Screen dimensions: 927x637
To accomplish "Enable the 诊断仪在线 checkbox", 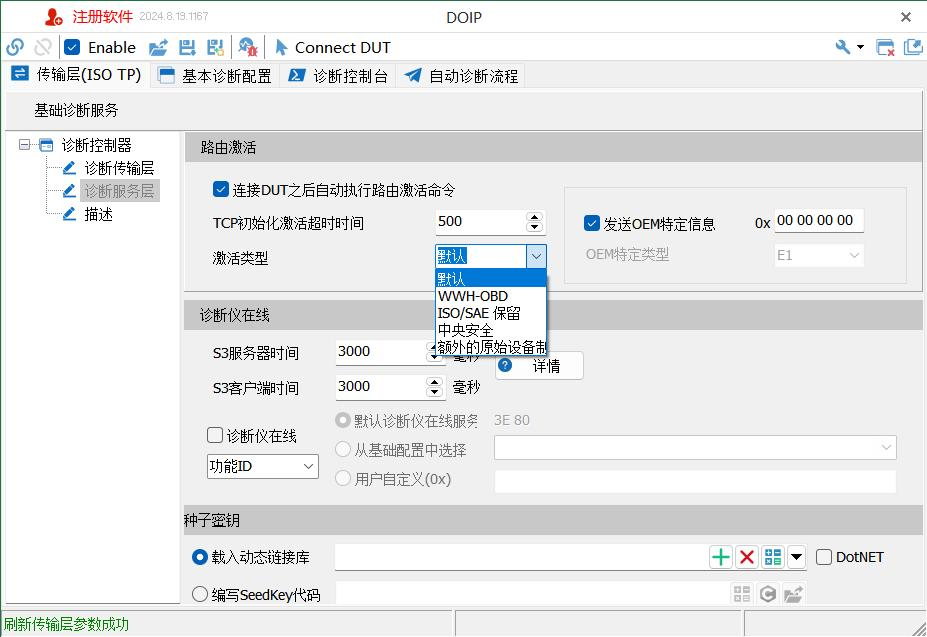I will [x=215, y=435].
